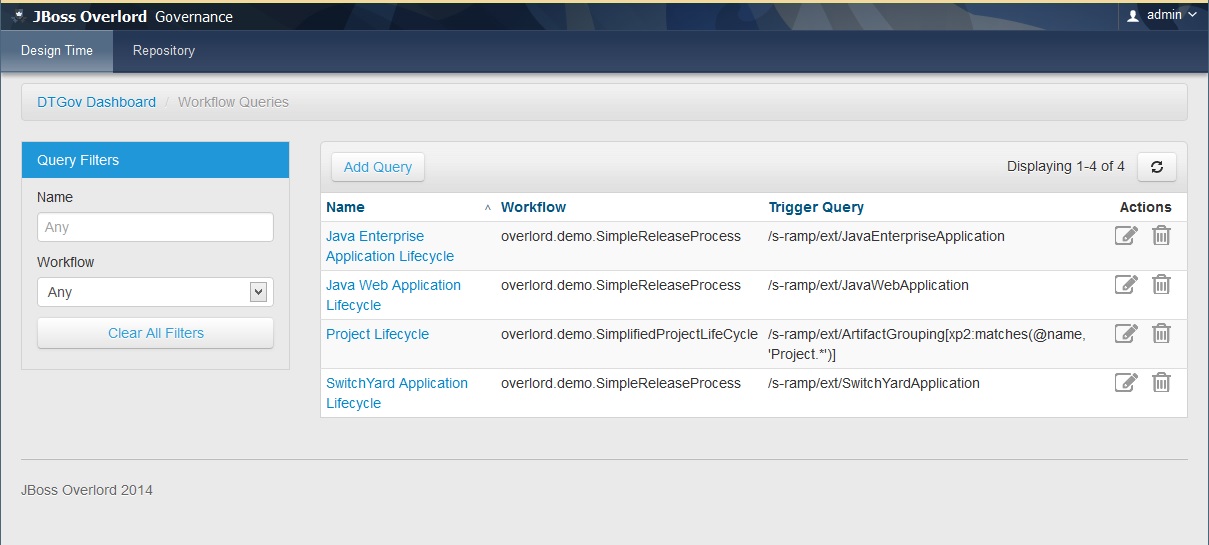1209x545 pixels.
Task: Select /s-ramp/ext/SwitchYardApplication trigger query cell
Action: (873, 383)
